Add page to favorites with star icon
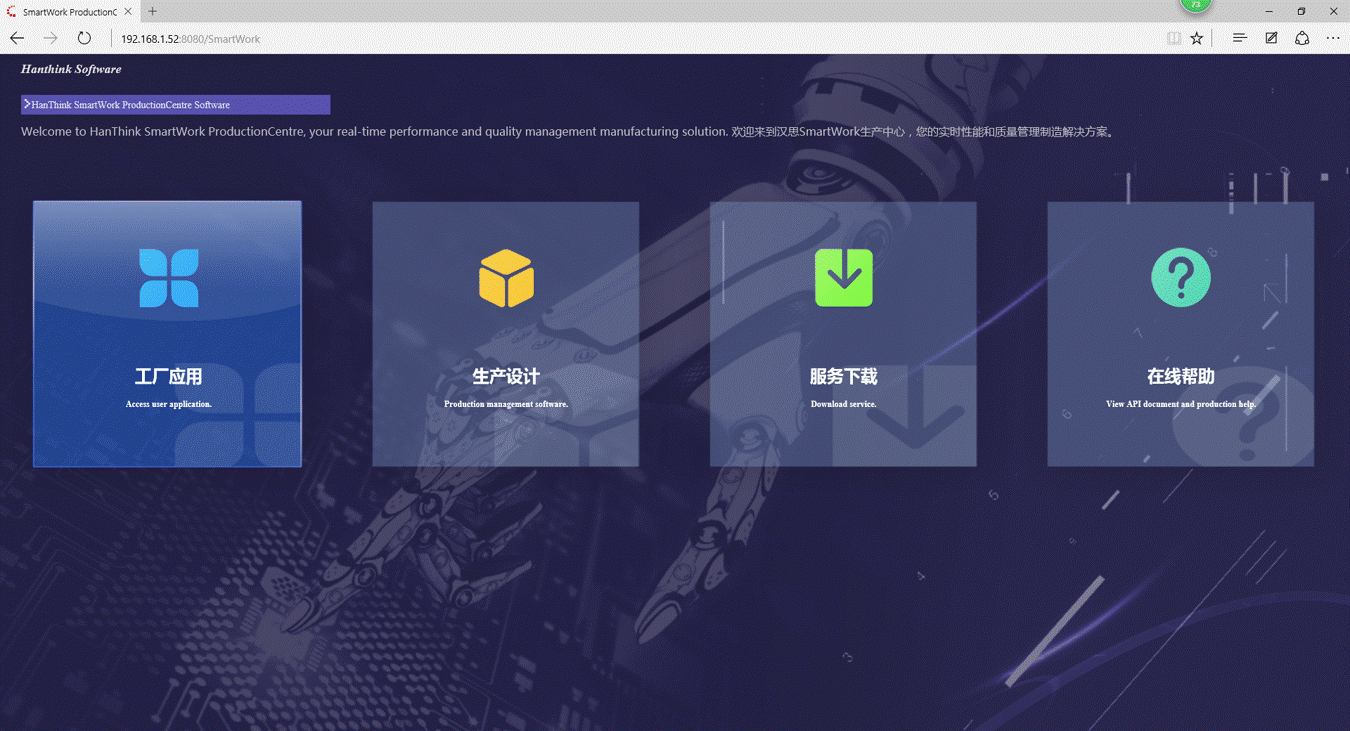The width and height of the screenshot is (1350, 731). pos(1197,38)
